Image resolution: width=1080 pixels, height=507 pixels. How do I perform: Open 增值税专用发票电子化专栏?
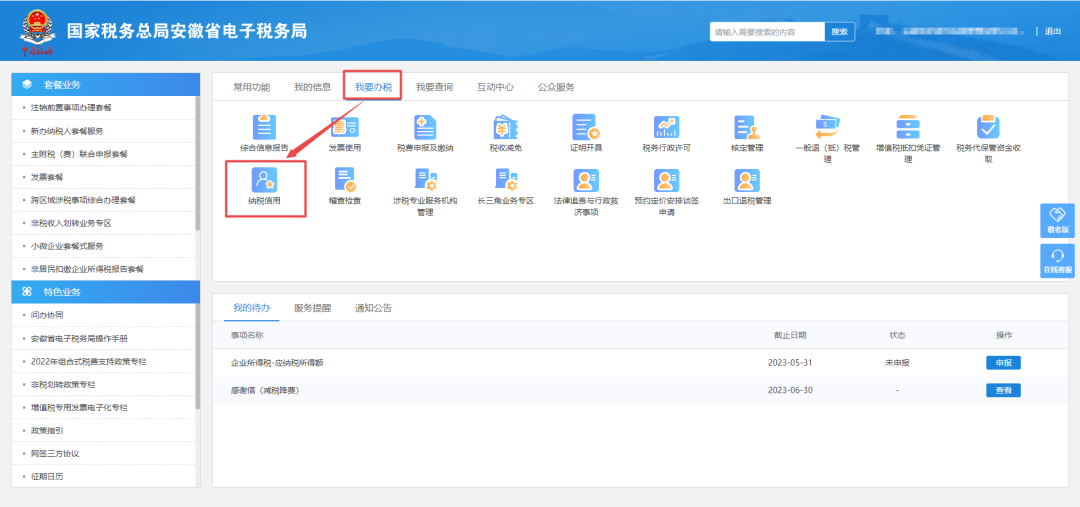pyautogui.click(x=79, y=408)
